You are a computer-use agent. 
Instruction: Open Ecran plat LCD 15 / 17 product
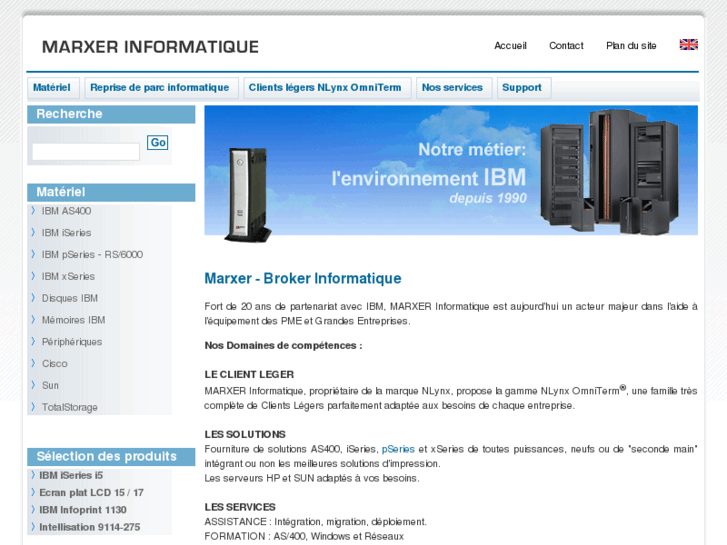[91, 493]
